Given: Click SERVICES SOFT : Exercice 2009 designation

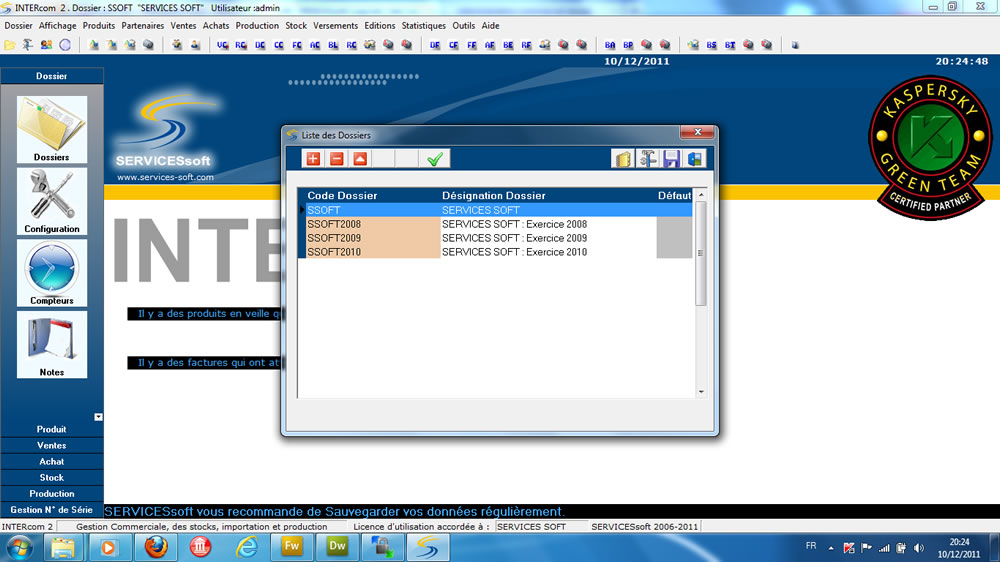Looking at the screenshot, I should click(514, 238).
